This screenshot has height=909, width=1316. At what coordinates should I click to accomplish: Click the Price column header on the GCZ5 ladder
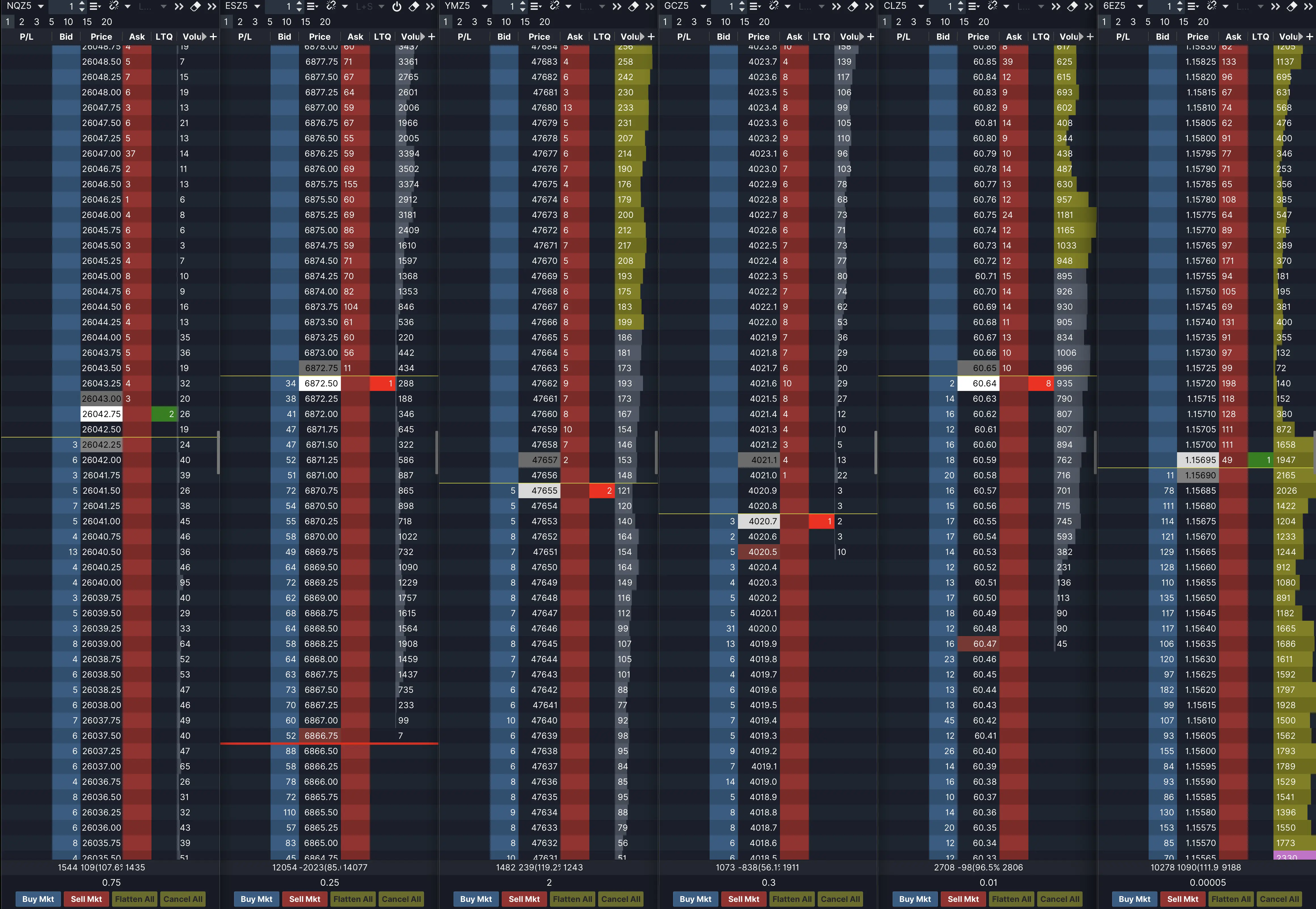(x=759, y=36)
